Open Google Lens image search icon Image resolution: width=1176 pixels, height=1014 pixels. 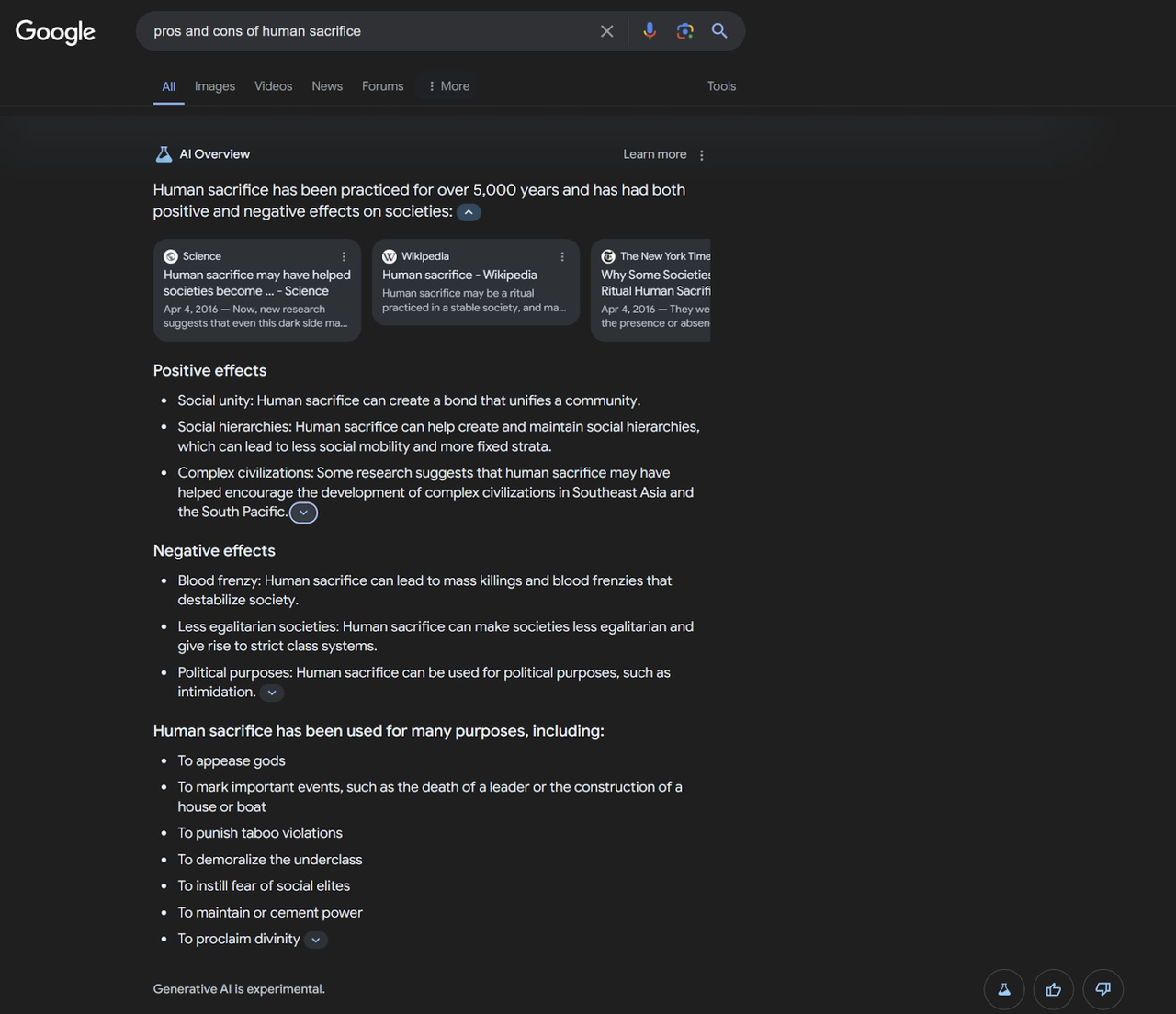(x=684, y=31)
